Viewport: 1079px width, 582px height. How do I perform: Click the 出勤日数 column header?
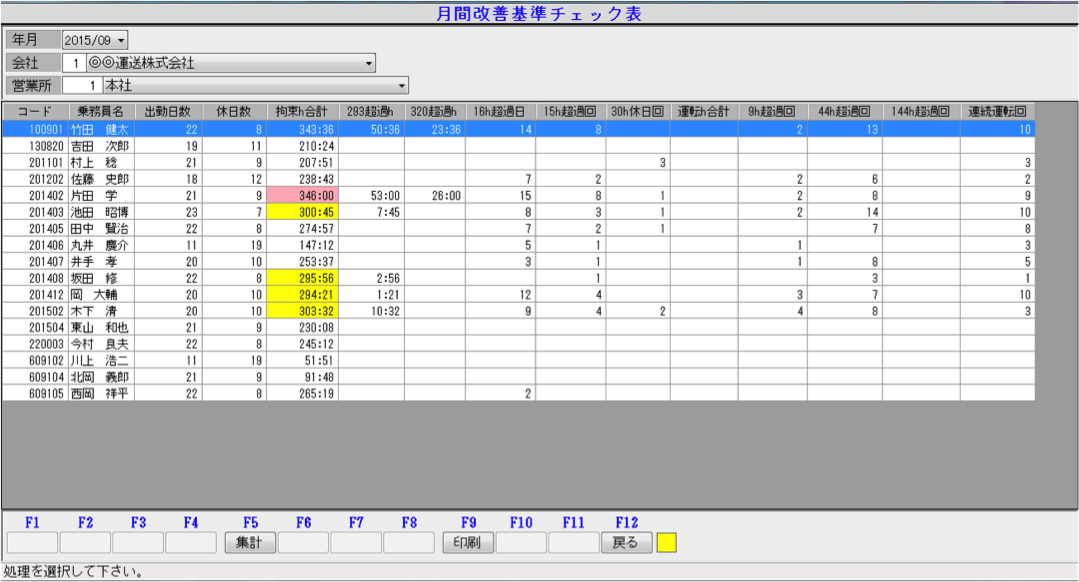[x=168, y=111]
